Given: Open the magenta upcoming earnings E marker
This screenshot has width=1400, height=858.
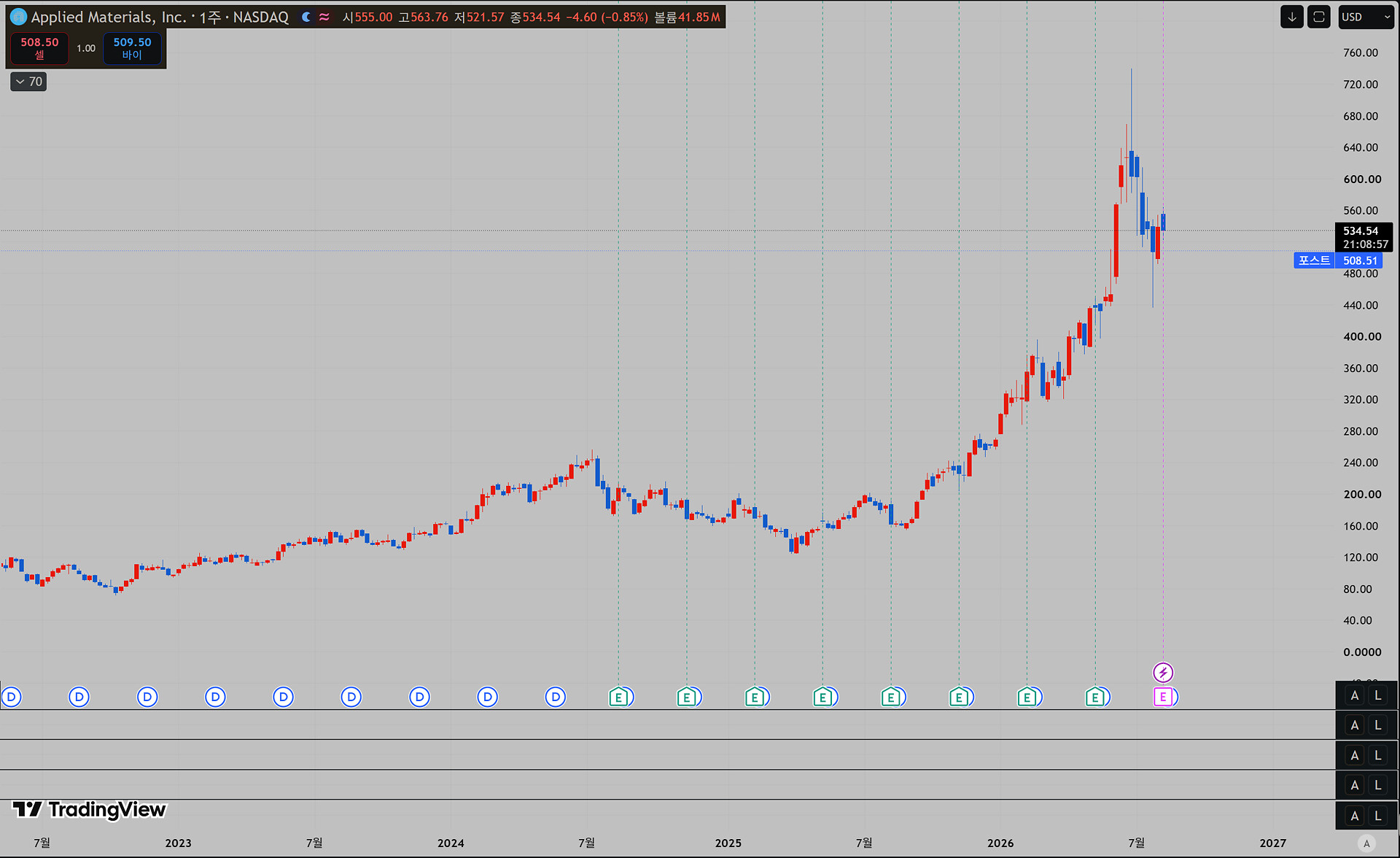Looking at the screenshot, I should (x=1163, y=697).
